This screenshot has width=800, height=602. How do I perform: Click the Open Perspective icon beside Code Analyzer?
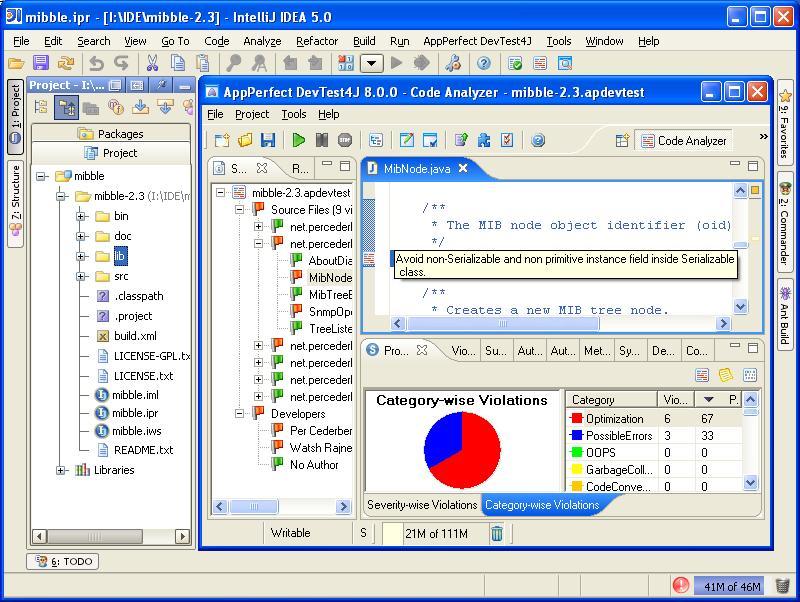pyautogui.click(x=622, y=141)
